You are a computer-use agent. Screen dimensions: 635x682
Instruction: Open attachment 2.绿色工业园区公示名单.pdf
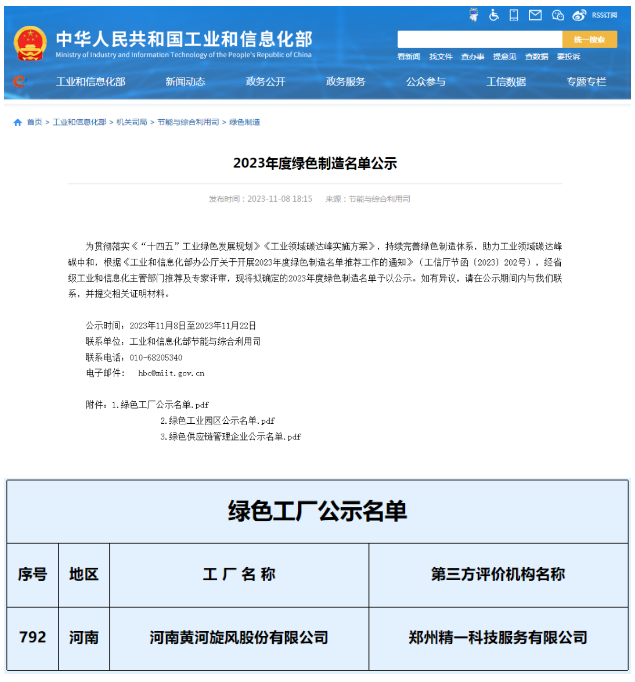point(217,421)
